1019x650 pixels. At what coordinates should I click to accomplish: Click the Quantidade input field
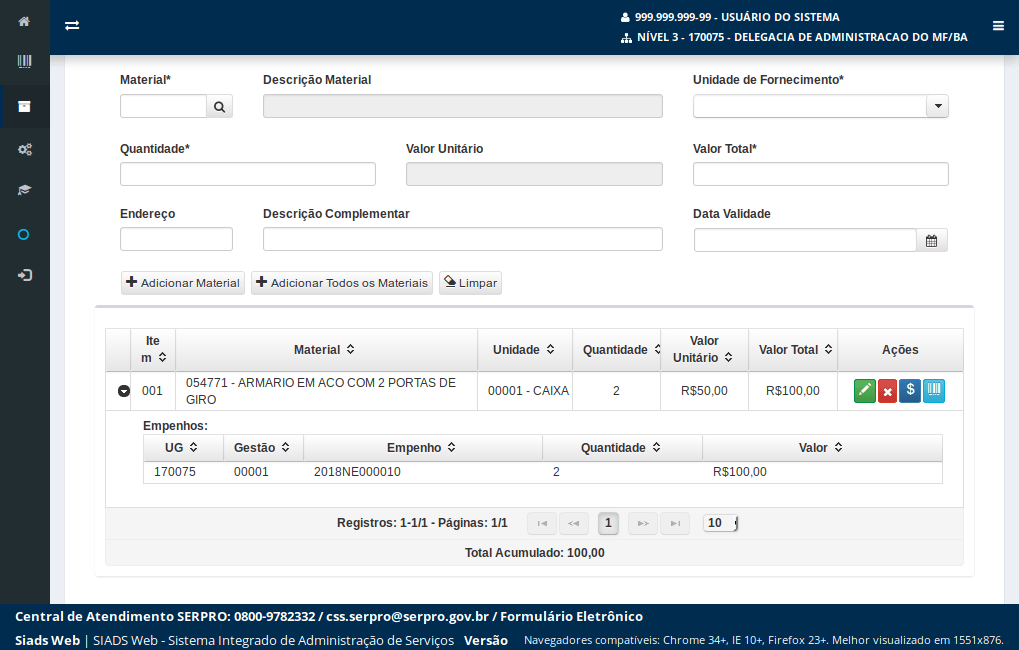click(x=247, y=174)
